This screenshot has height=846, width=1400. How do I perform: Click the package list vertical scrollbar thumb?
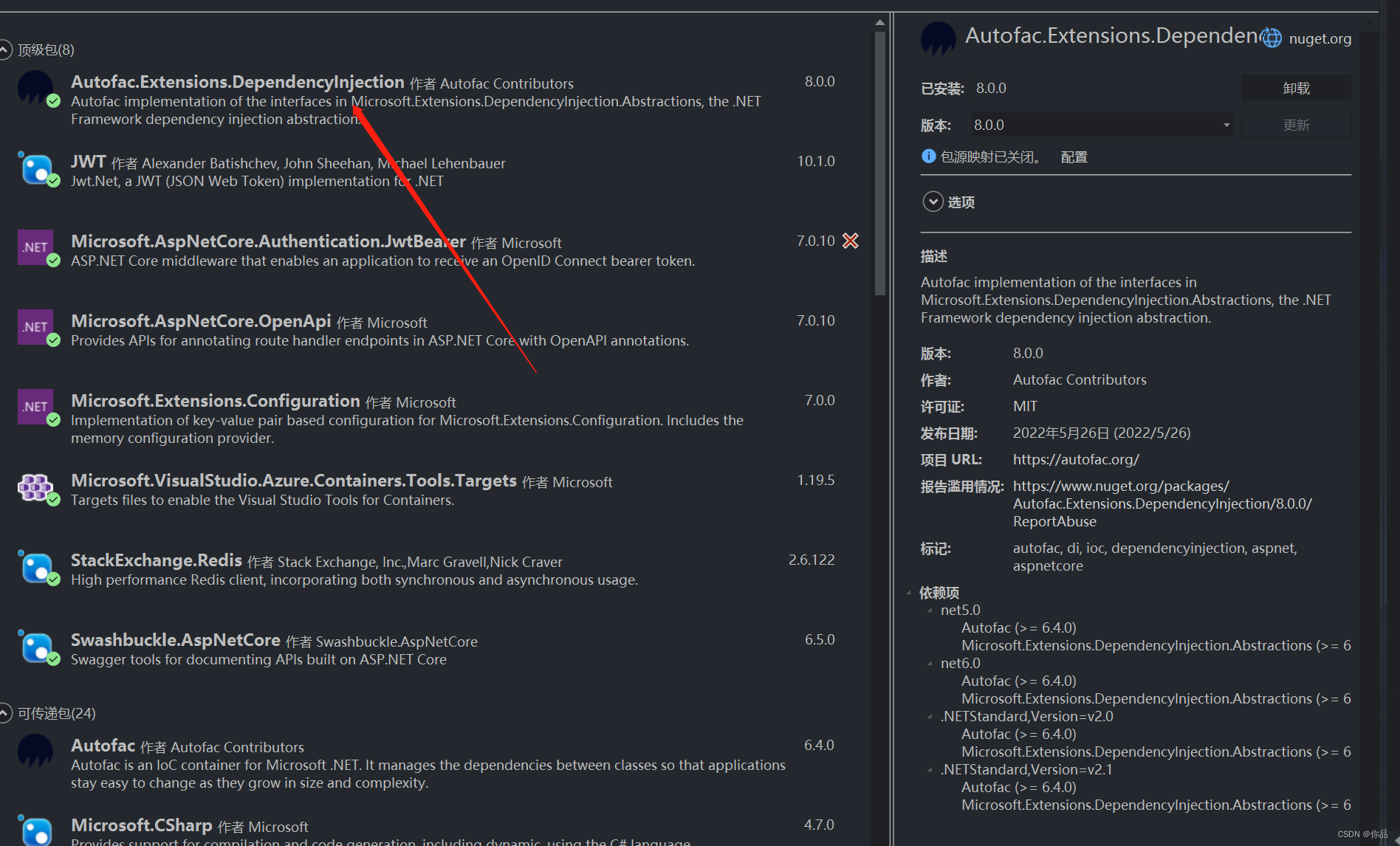(879, 162)
